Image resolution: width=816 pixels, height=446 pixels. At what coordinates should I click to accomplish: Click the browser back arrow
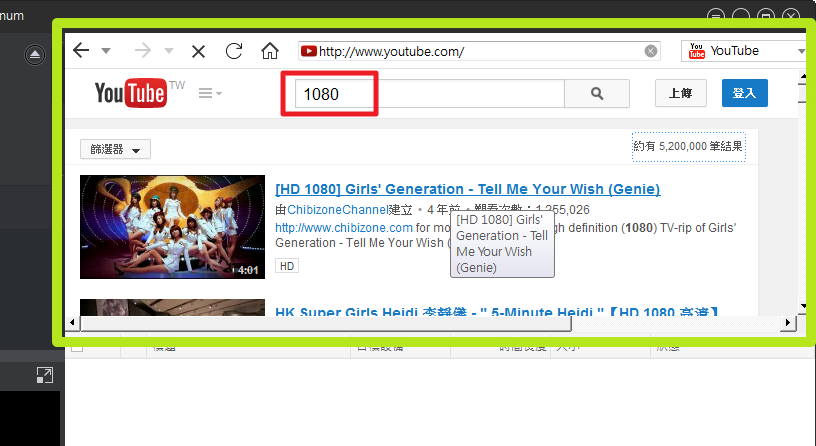[81, 51]
